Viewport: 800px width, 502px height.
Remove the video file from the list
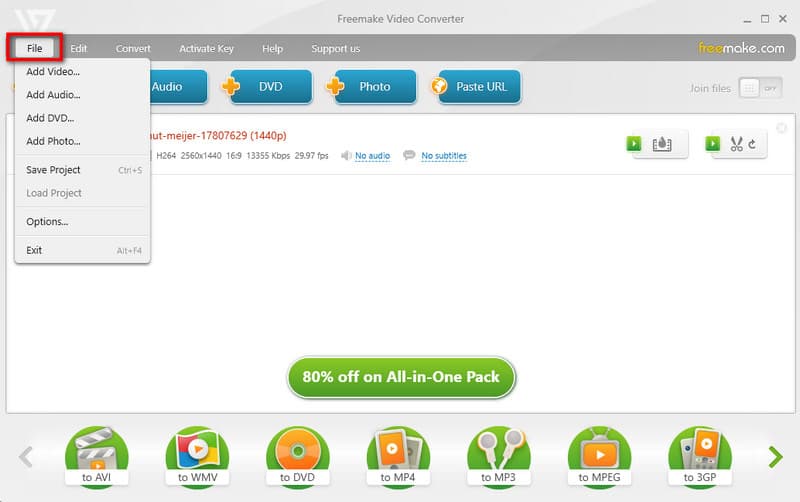click(781, 128)
